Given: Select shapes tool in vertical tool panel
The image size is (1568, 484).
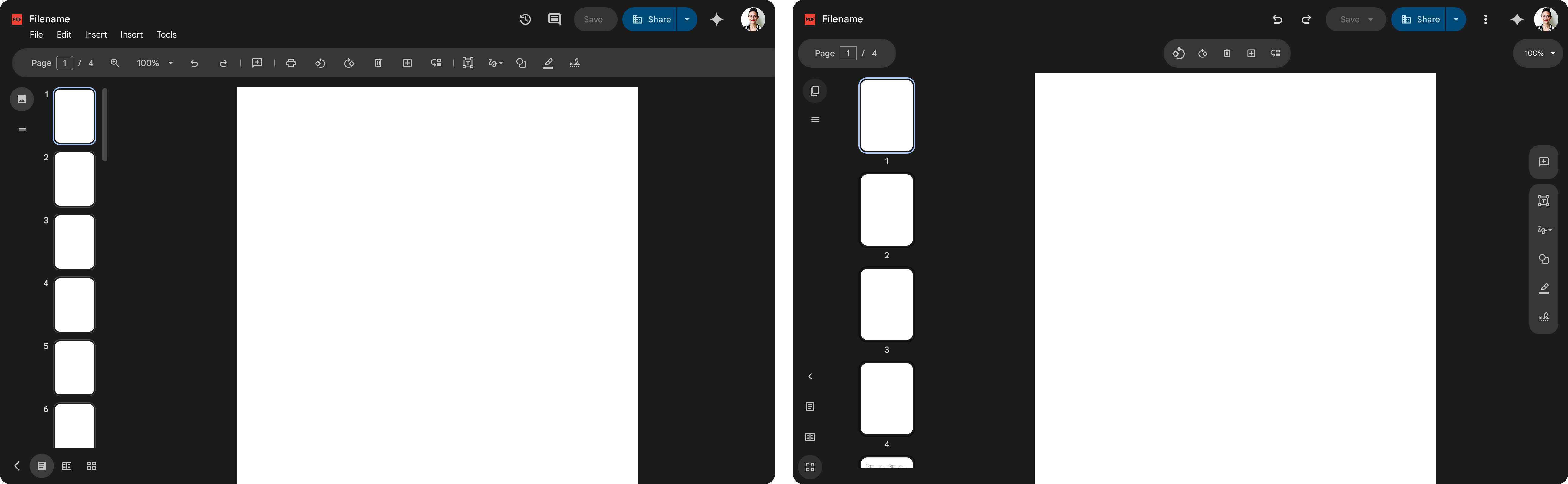Looking at the screenshot, I should click(x=1544, y=260).
